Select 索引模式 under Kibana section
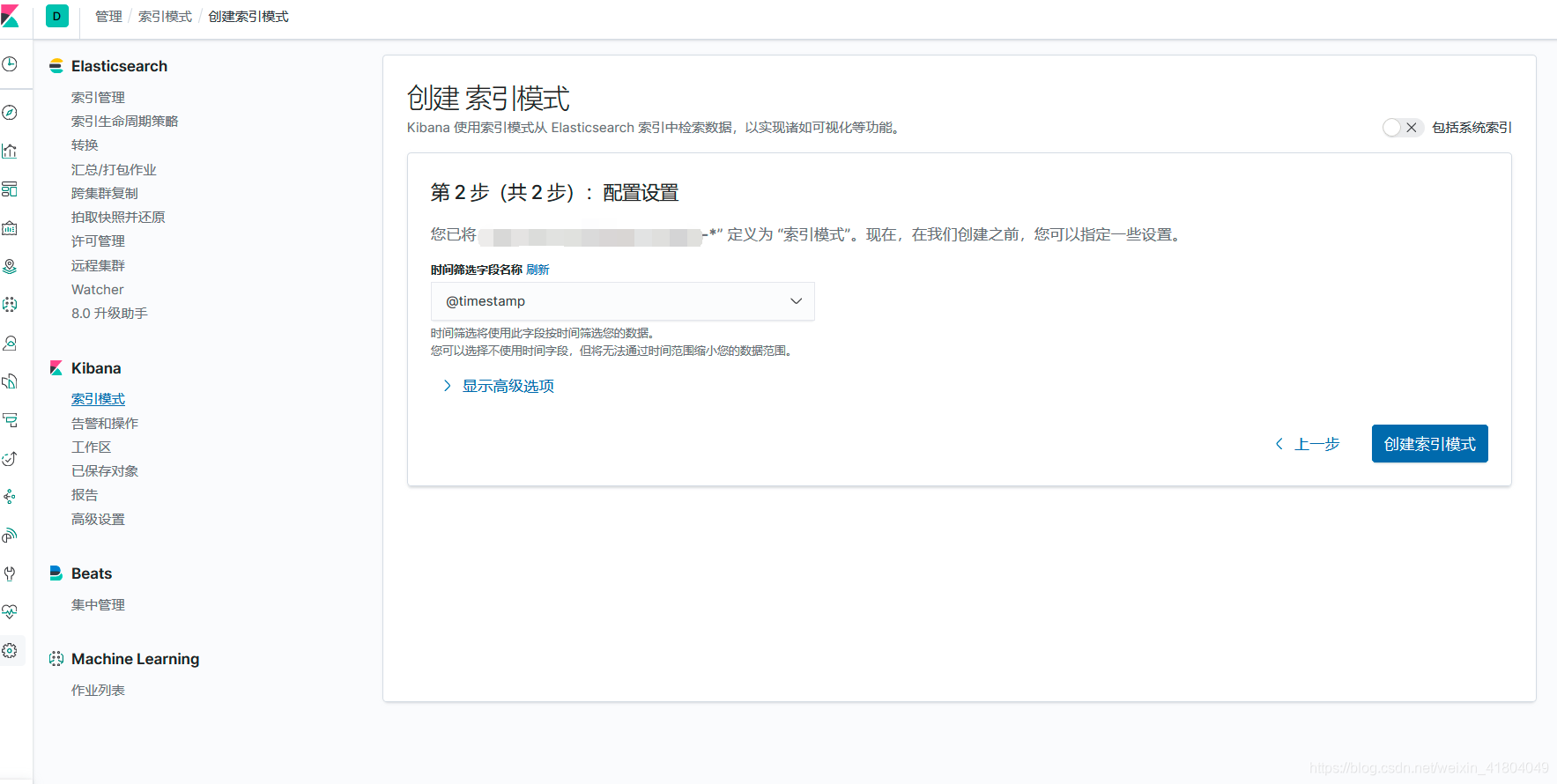Viewport: 1557px width, 784px height. 98,399
